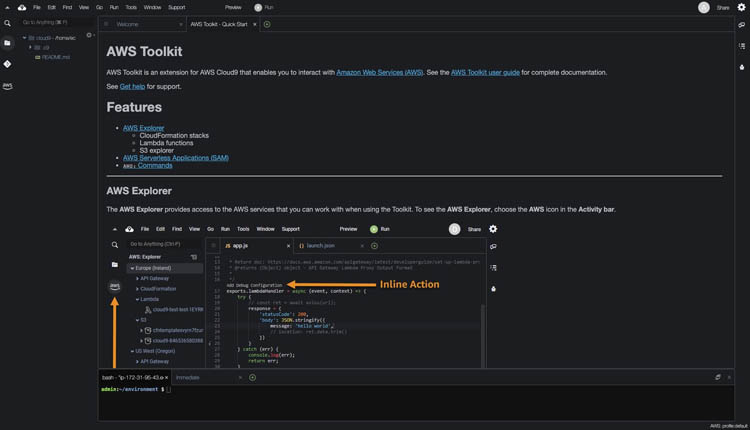The height and width of the screenshot is (430, 750).
Task: Click the new tab plus icon beside Quick Start
Action: coord(267,24)
